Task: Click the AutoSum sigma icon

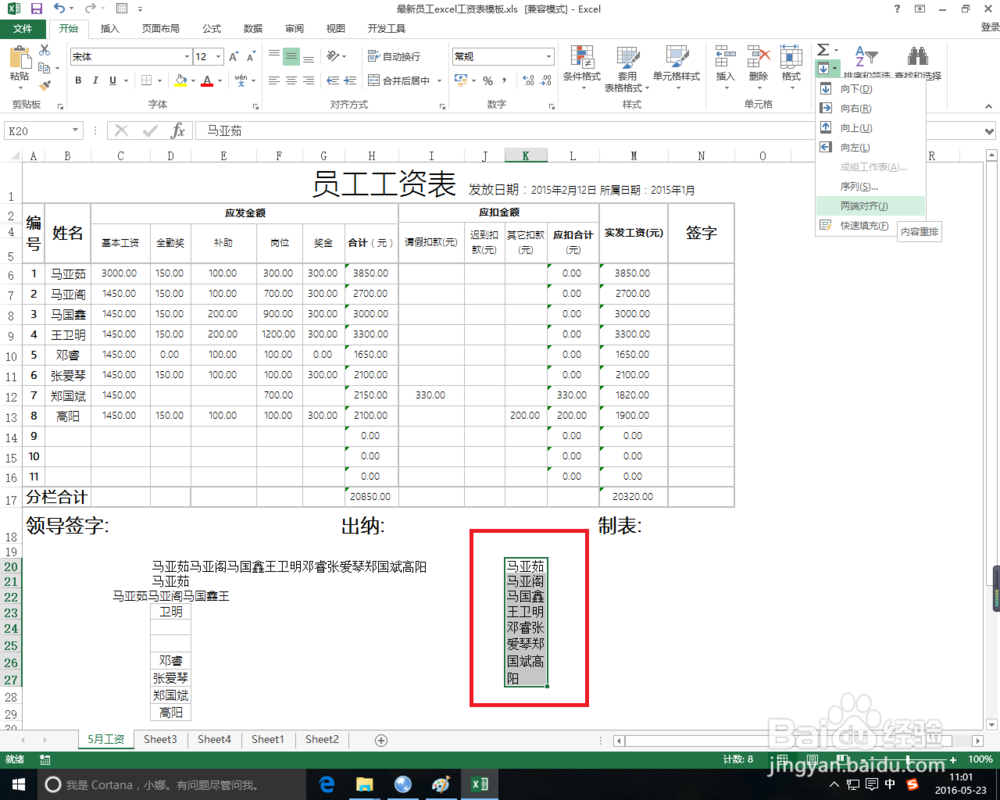Action: pos(823,50)
